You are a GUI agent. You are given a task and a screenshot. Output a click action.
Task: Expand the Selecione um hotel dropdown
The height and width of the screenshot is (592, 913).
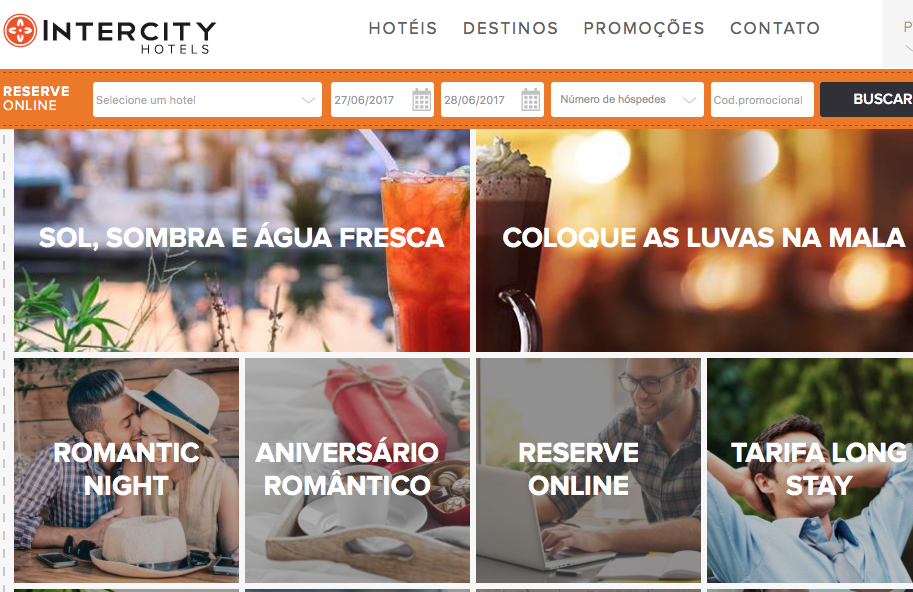tap(207, 100)
